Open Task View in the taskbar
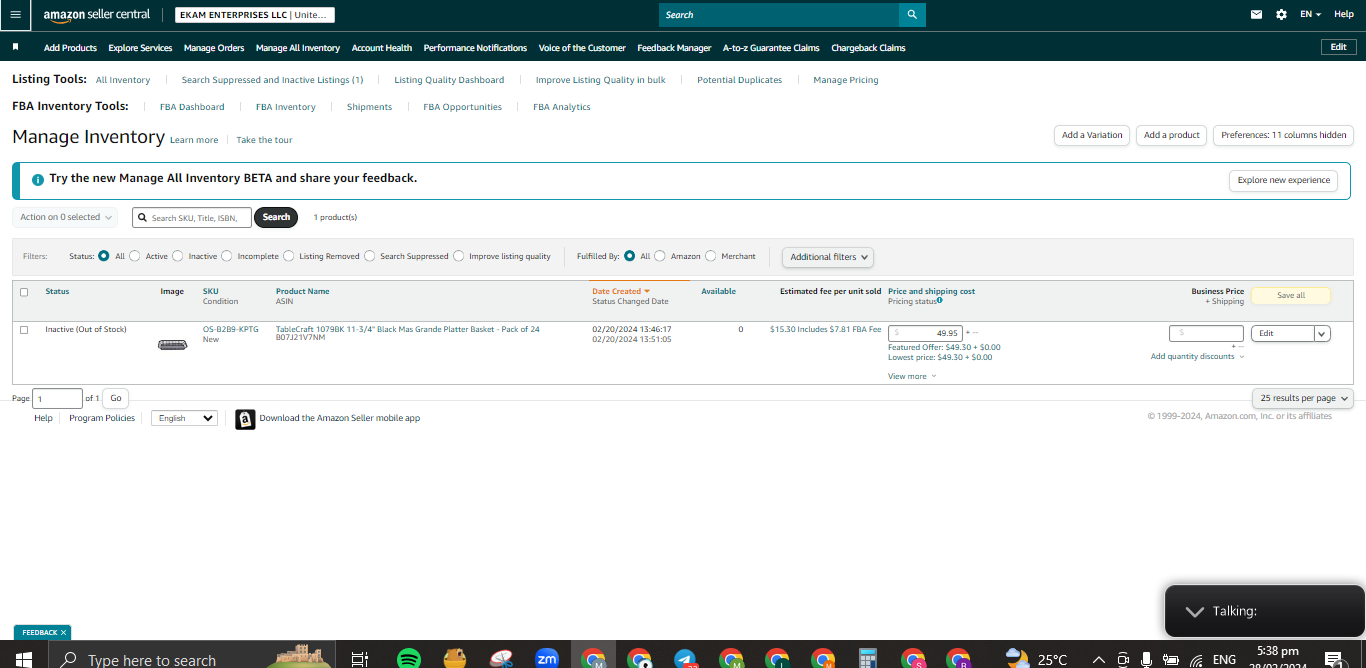The image size is (1366, 668). pos(360,659)
